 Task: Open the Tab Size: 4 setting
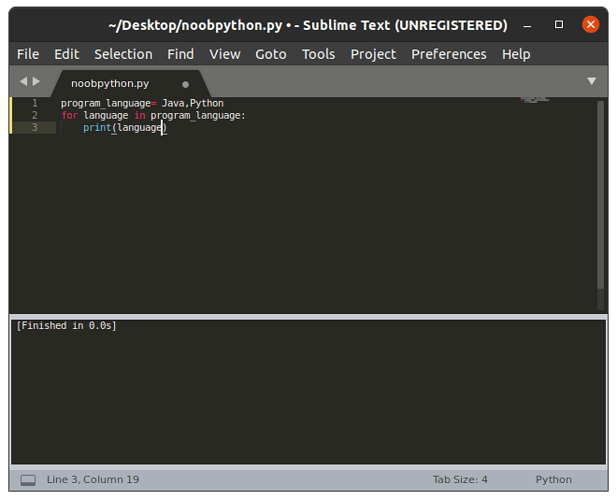click(x=460, y=480)
